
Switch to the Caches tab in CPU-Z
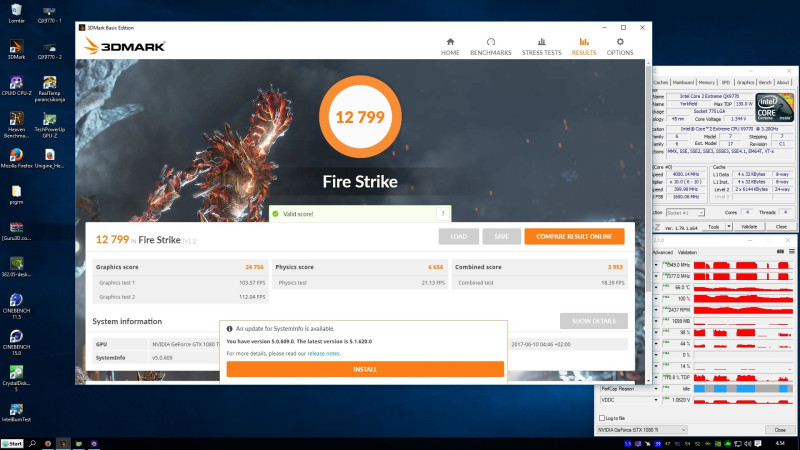click(661, 82)
